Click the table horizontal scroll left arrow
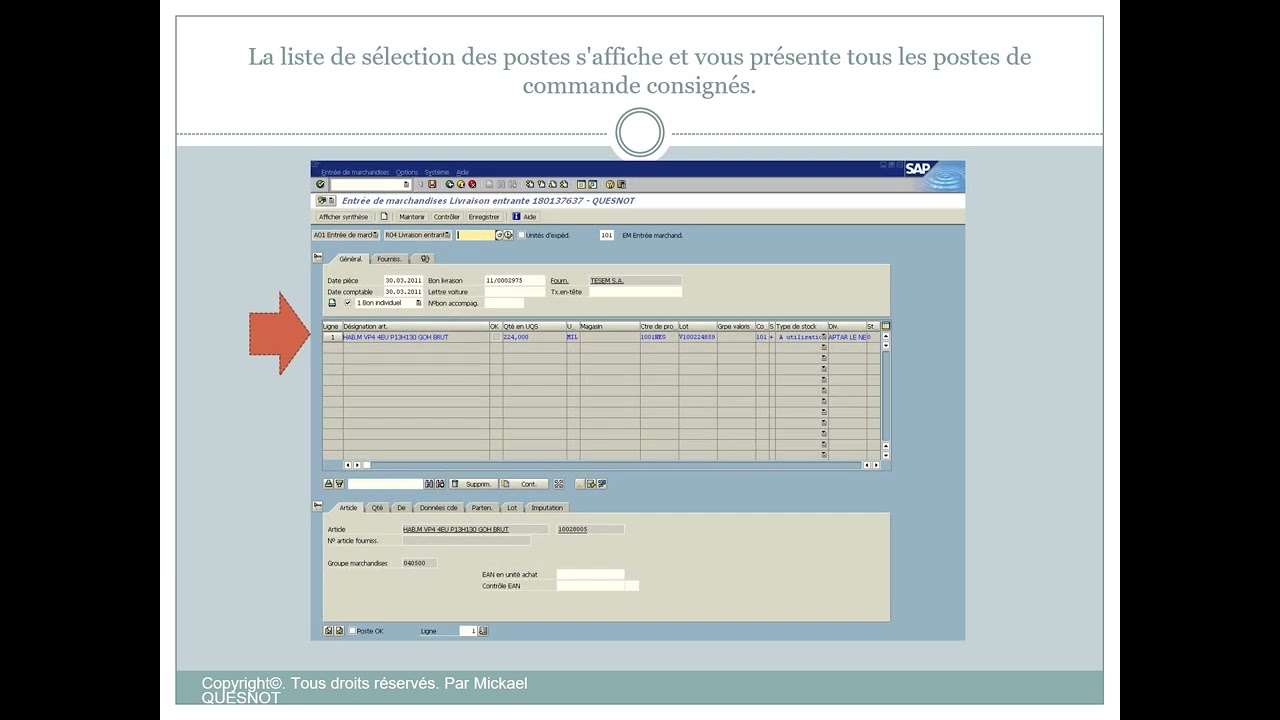 click(x=348, y=465)
